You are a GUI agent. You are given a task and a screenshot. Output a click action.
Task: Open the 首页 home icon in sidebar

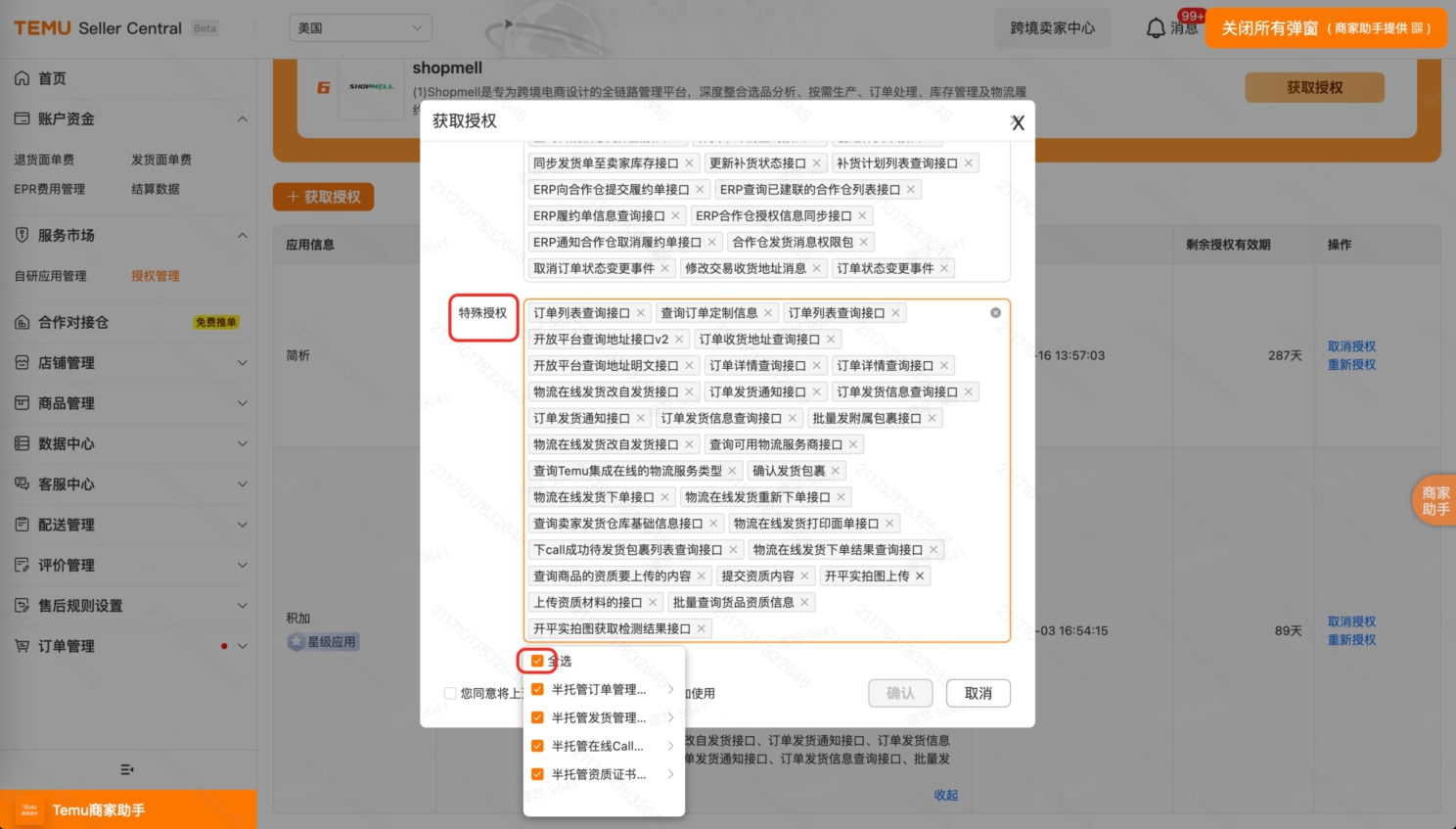(22, 78)
